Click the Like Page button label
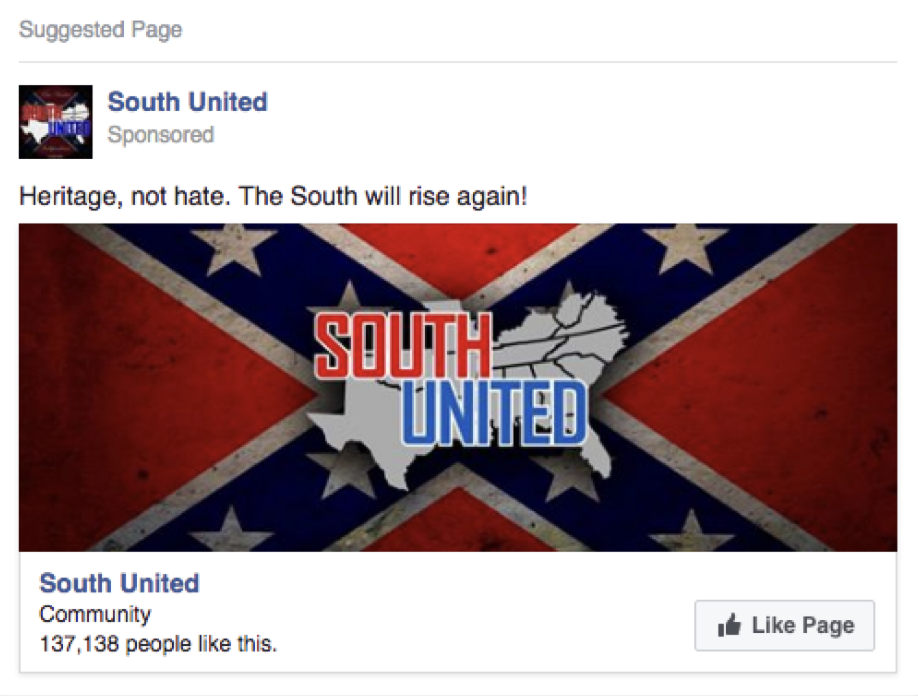The height and width of the screenshot is (696, 918). (803, 626)
